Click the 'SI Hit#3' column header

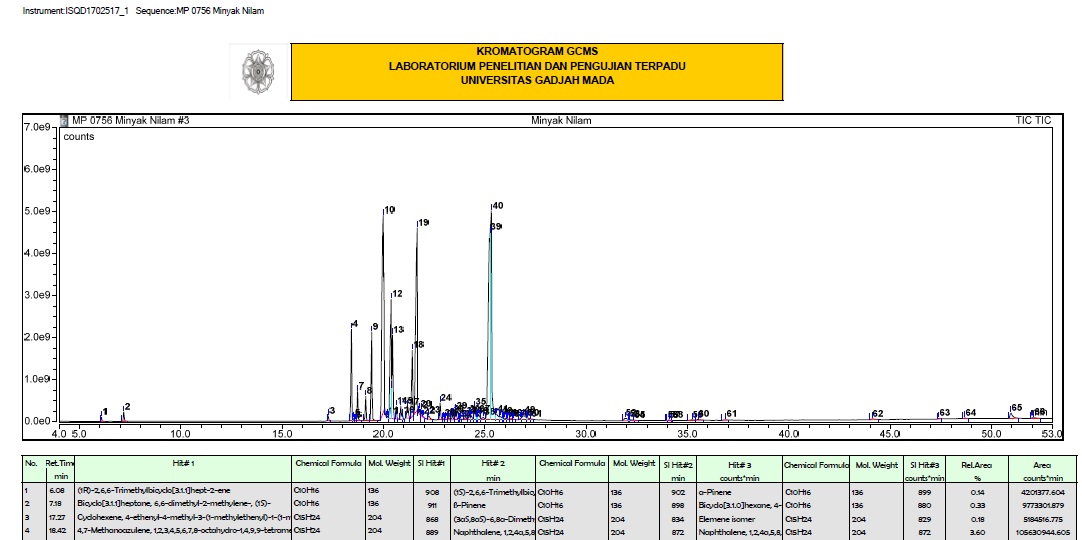(x=925, y=465)
